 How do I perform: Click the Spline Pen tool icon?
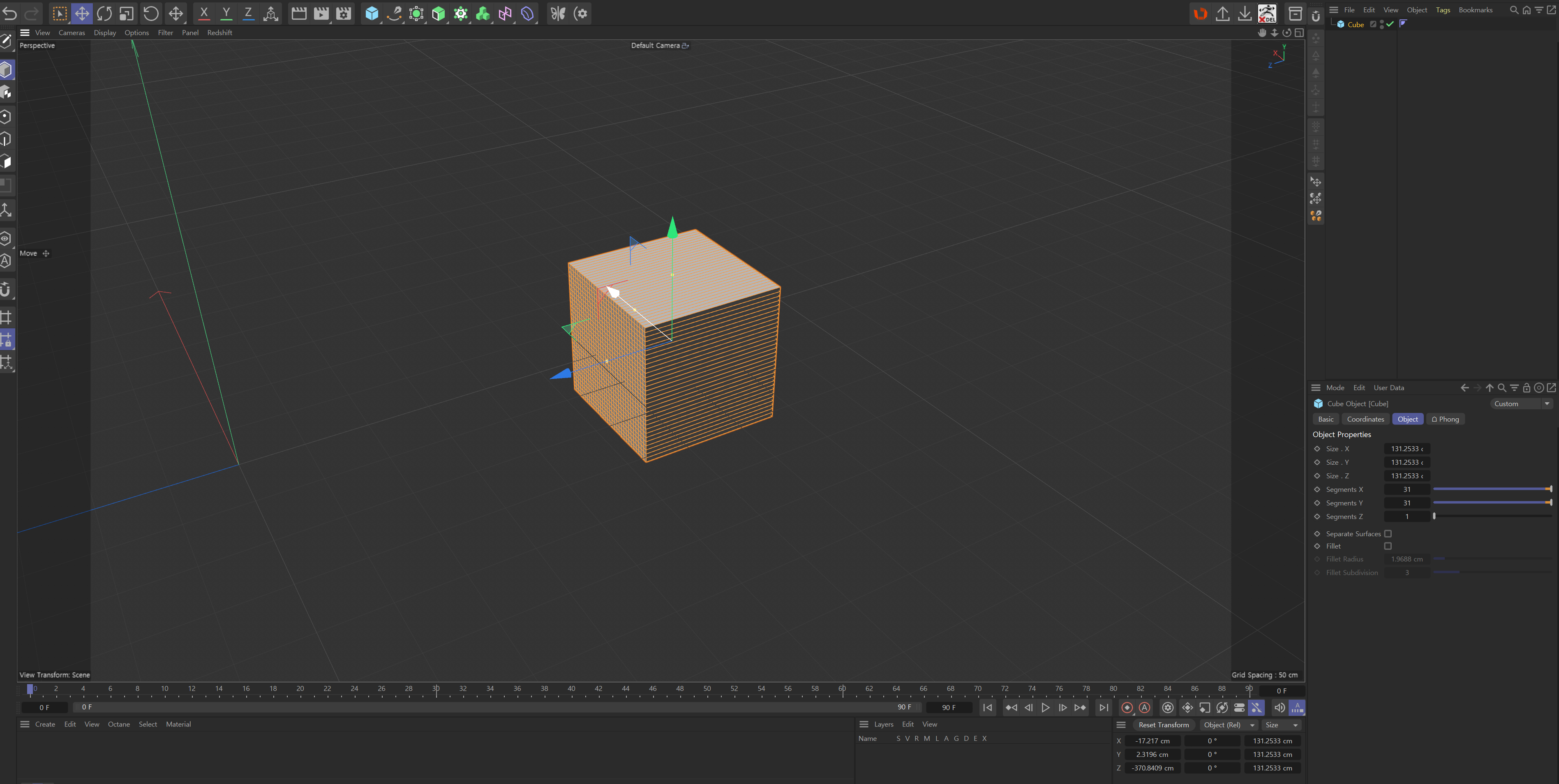point(394,13)
